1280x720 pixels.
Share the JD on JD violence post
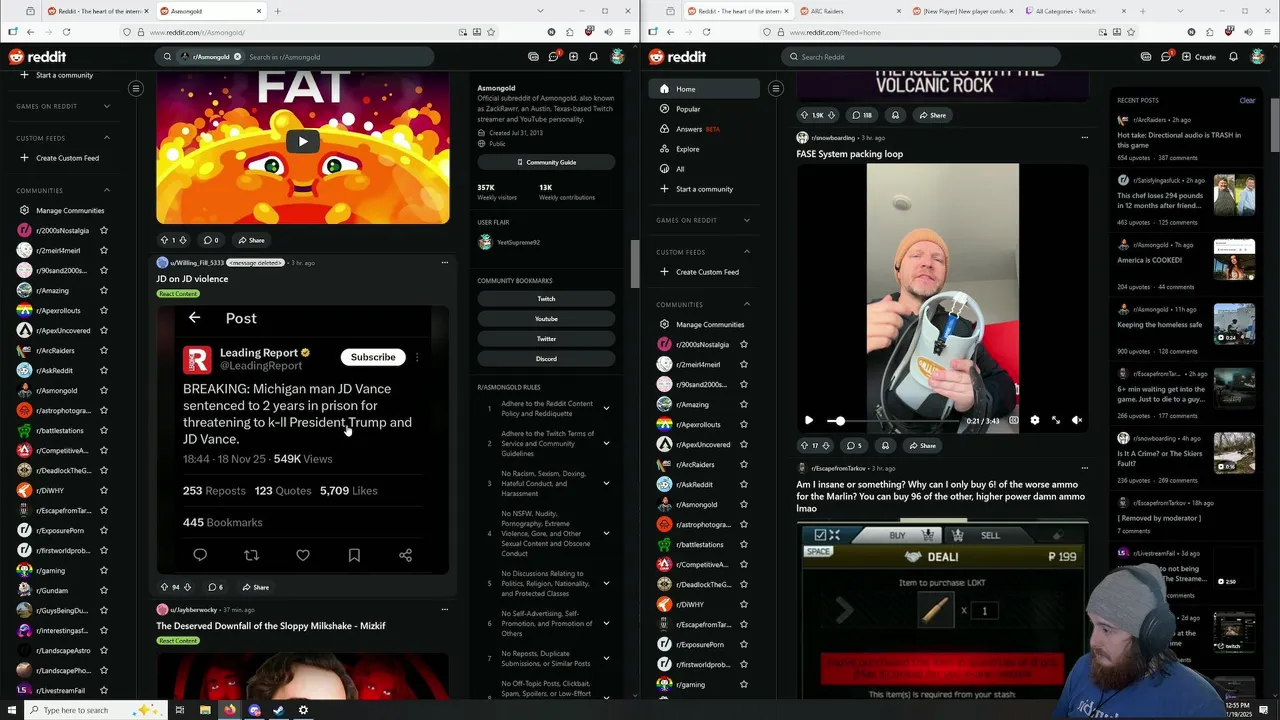click(x=256, y=587)
